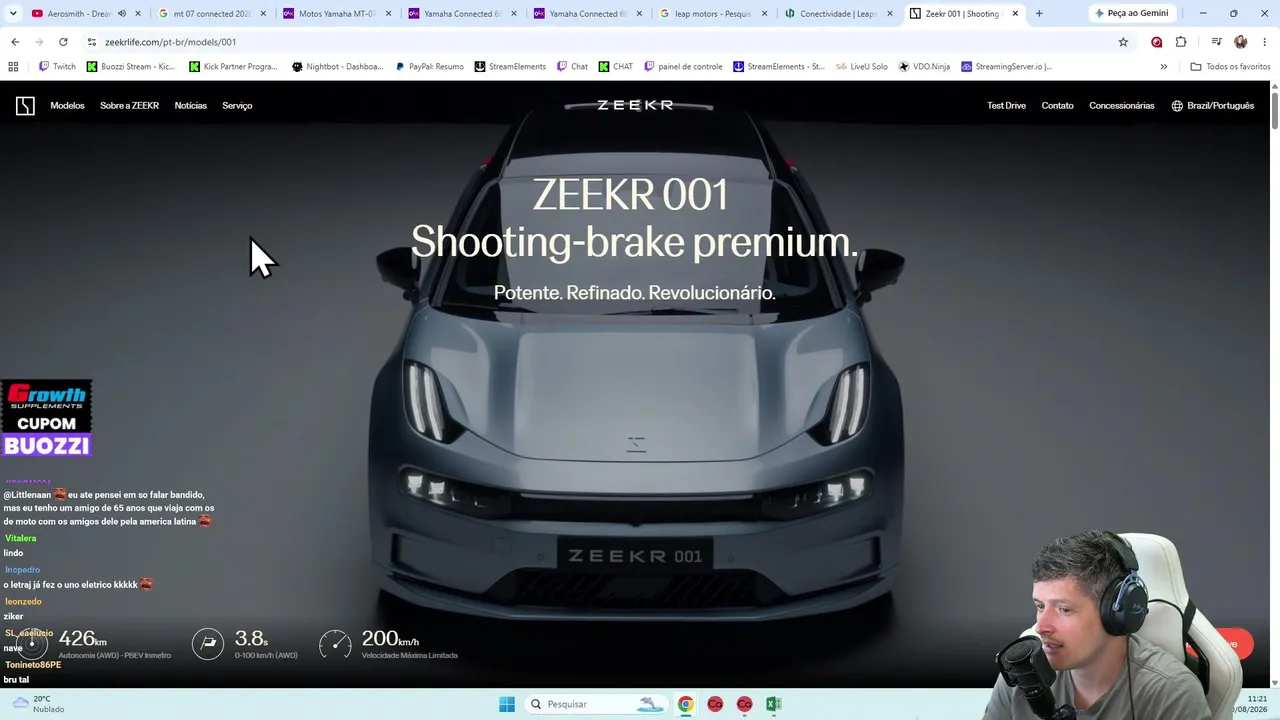1280x720 pixels.
Task: Open a new tab with plus button
Action: click(x=1039, y=14)
